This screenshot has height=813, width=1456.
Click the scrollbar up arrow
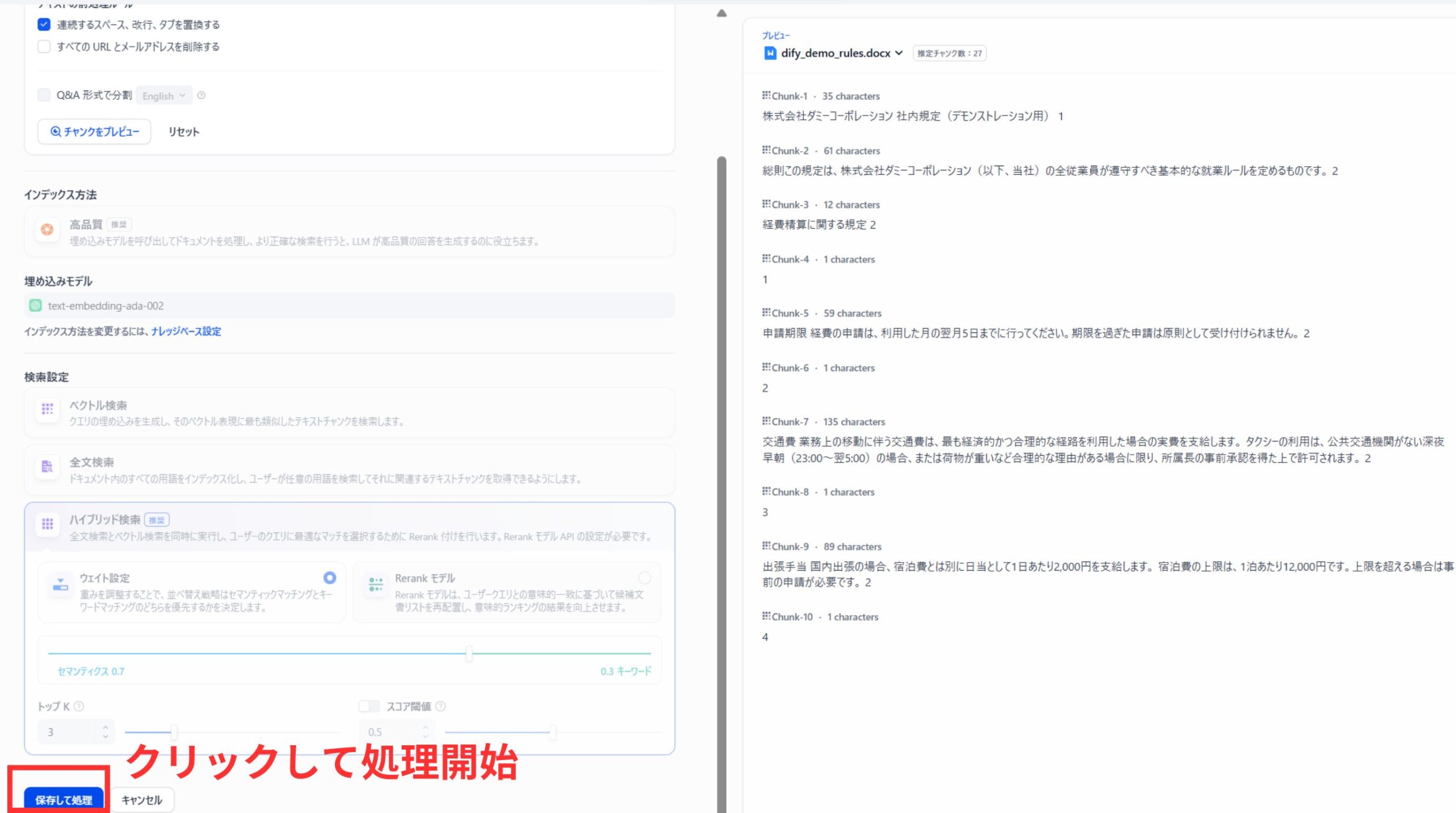pos(722,13)
